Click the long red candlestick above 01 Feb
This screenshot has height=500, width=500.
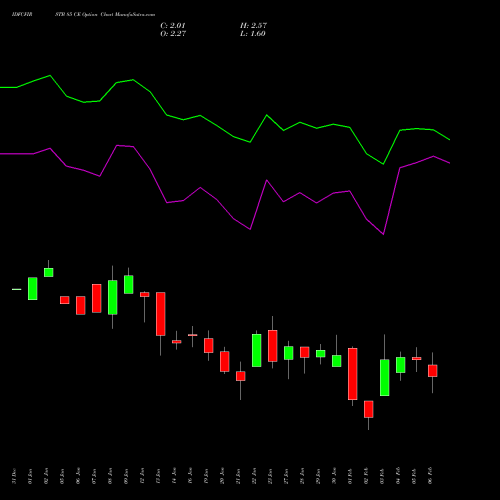(x=353, y=374)
